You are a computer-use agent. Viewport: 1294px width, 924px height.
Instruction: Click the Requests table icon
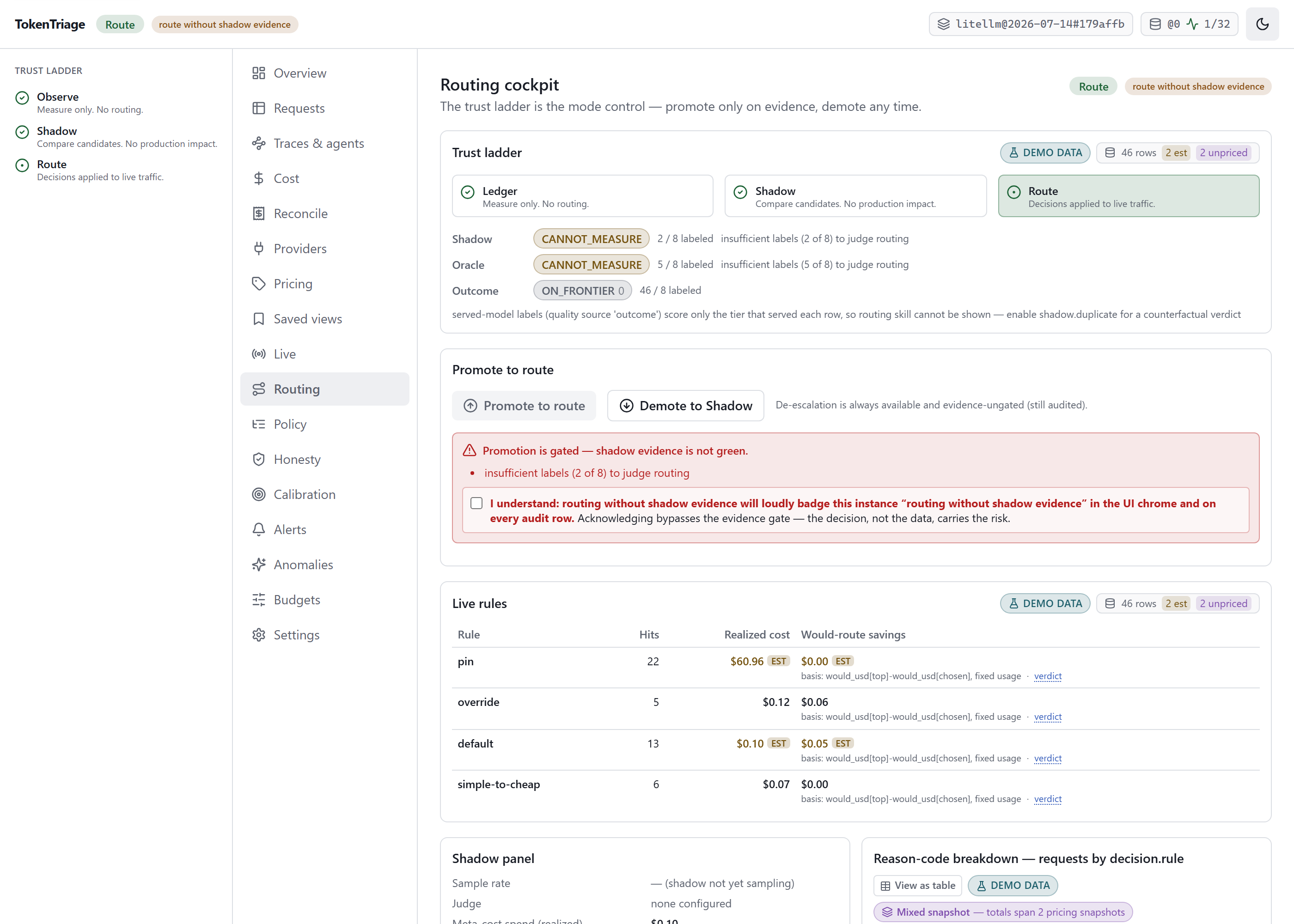click(x=258, y=108)
